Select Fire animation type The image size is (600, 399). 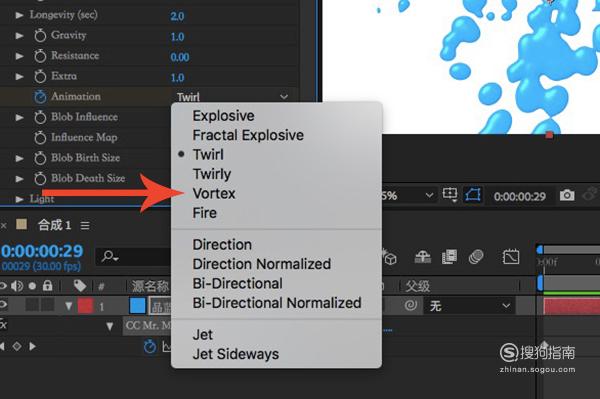pos(205,213)
